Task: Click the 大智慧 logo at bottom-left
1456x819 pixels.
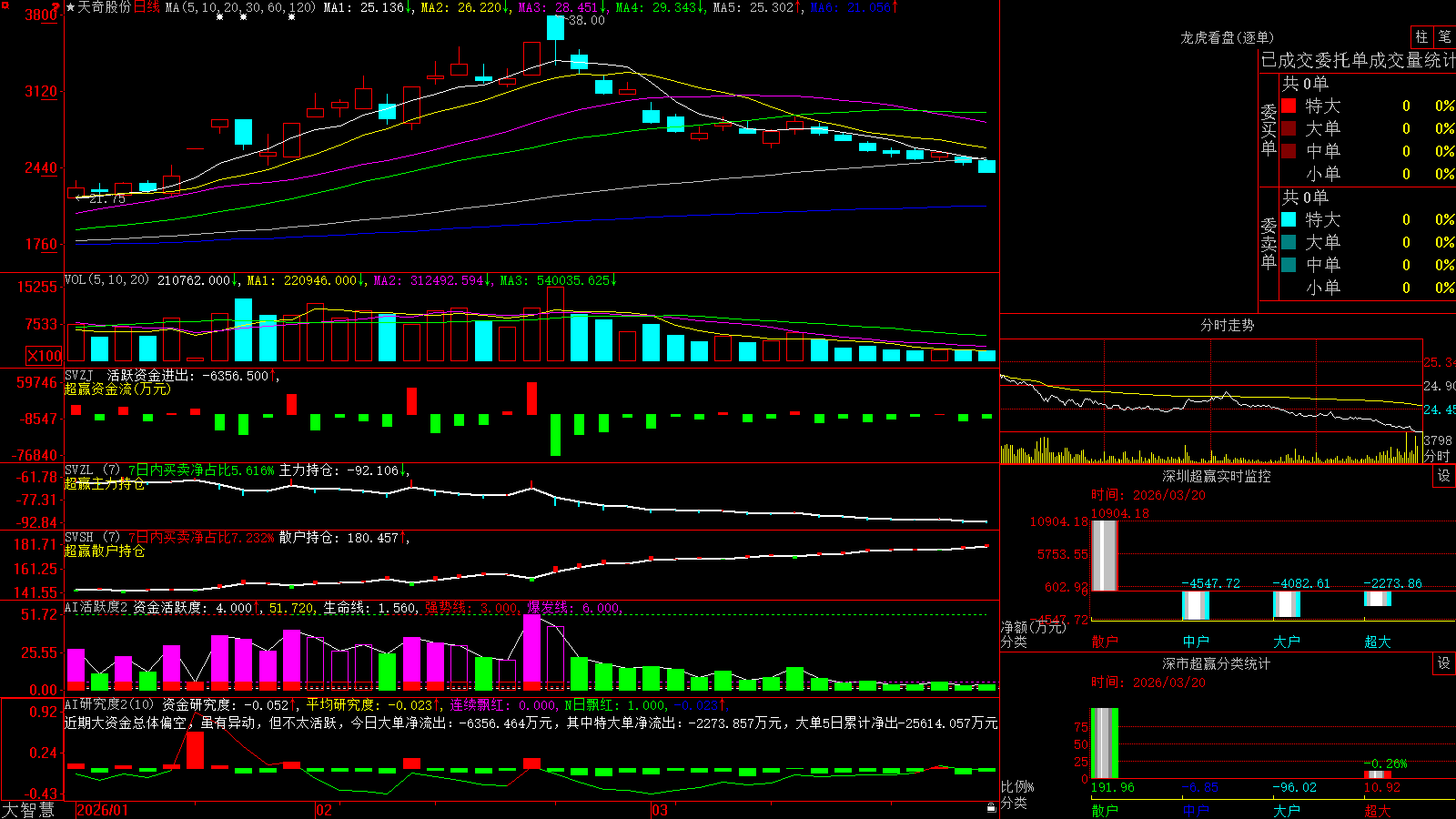Action: pos(28,810)
